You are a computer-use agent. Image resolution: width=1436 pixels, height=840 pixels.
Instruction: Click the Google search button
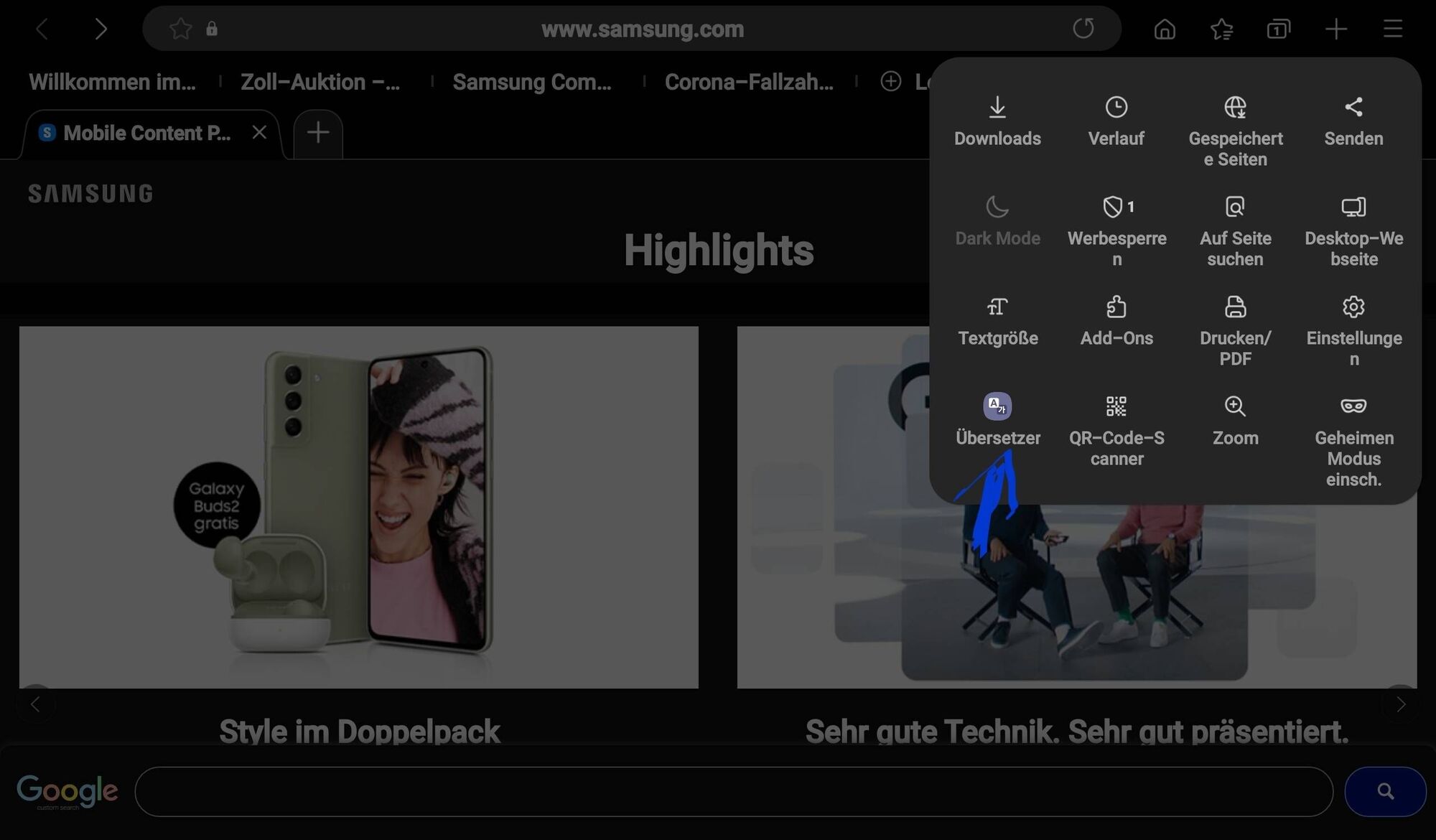coord(1384,791)
